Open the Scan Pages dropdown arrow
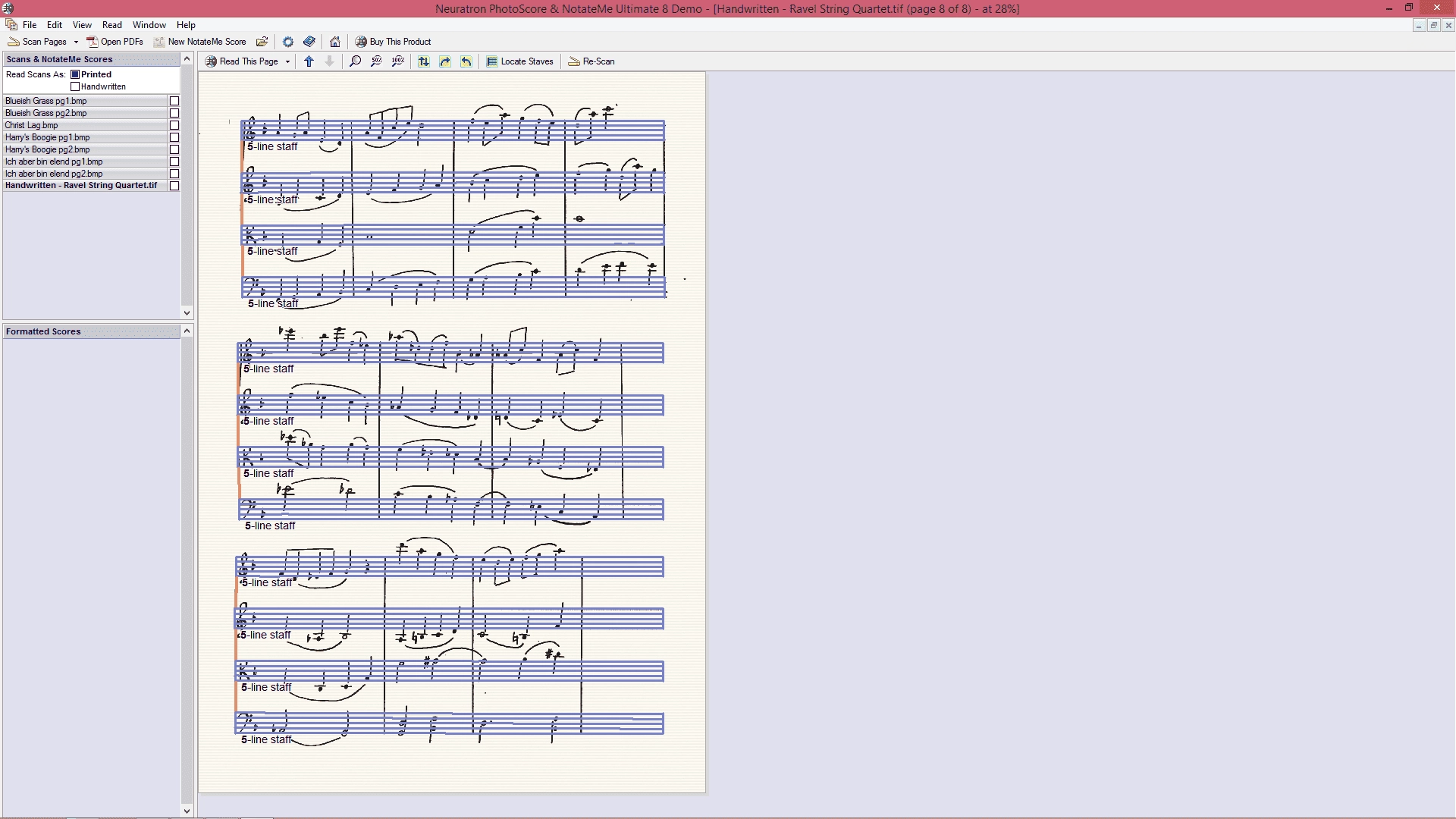The width and height of the screenshot is (1456, 819). tap(76, 42)
